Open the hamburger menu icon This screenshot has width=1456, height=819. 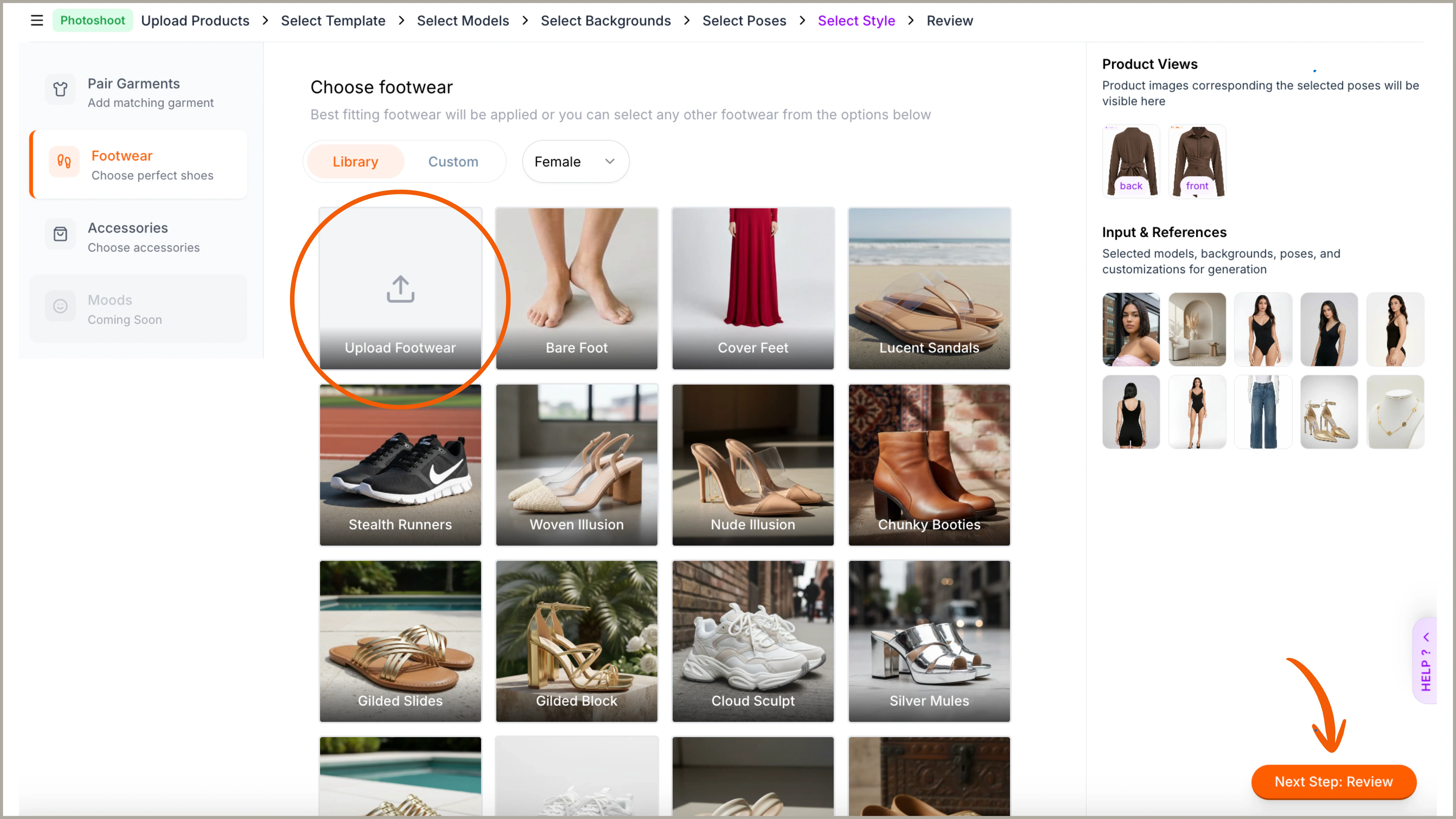point(37,21)
